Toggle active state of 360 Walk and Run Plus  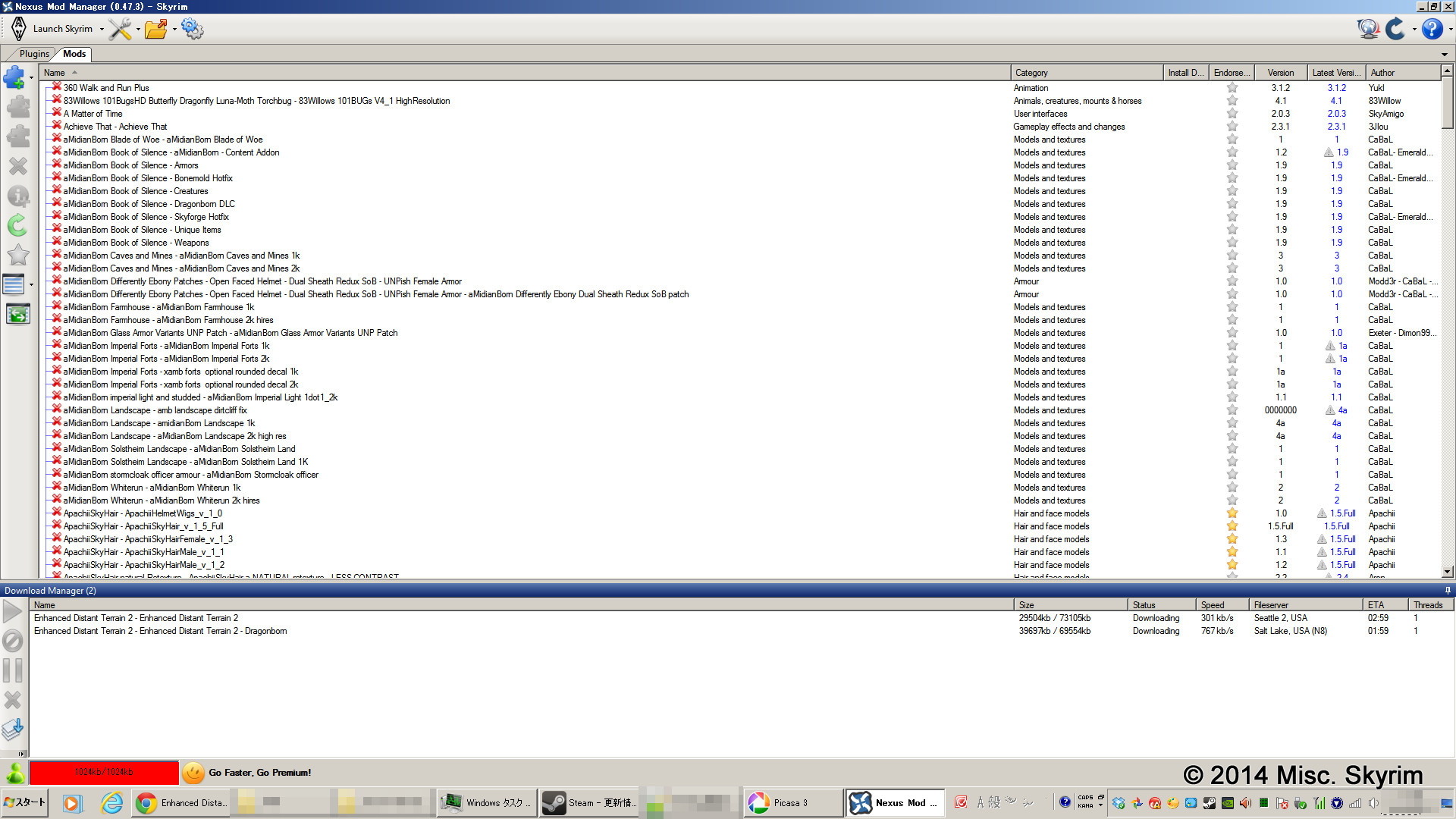[x=57, y=87]
